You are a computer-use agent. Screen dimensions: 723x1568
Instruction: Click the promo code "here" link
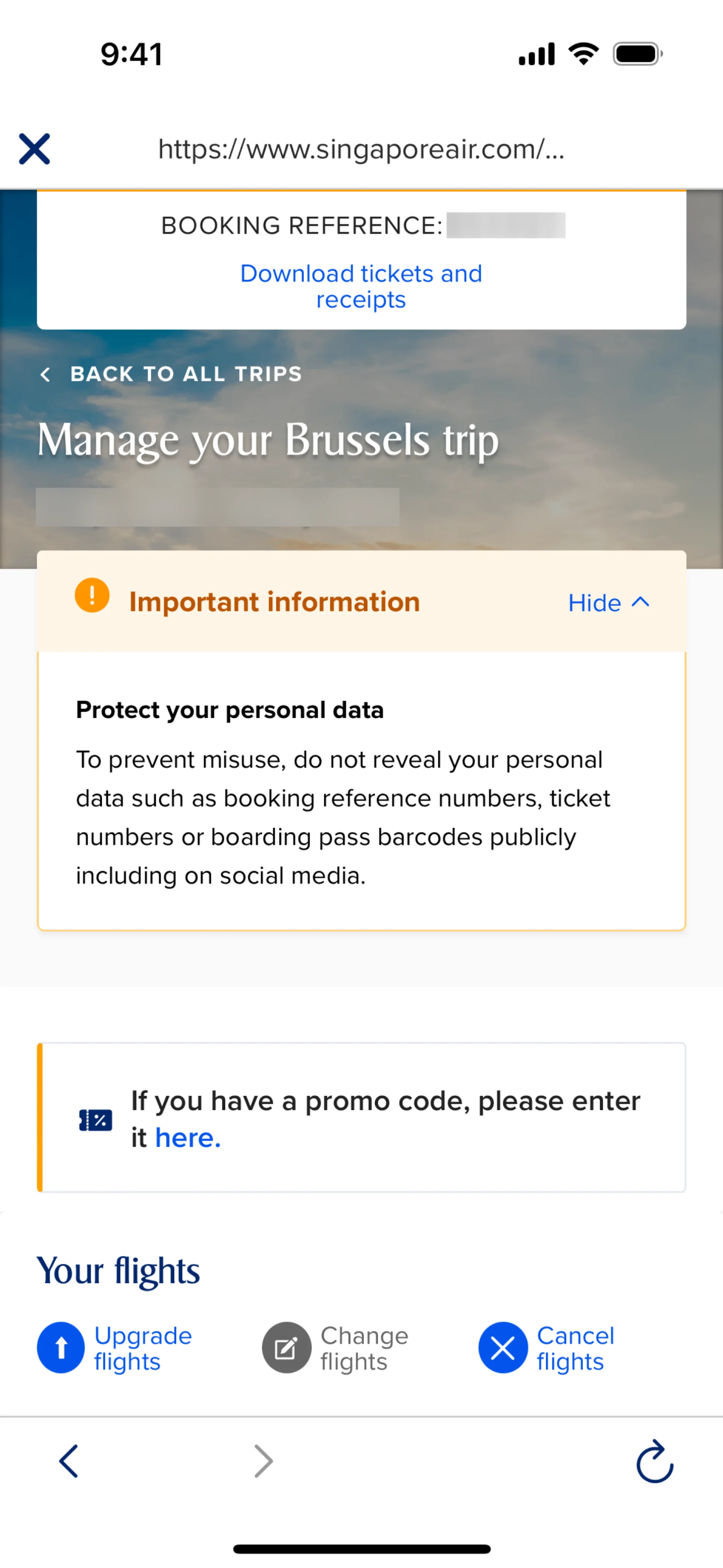(188, 1138)
